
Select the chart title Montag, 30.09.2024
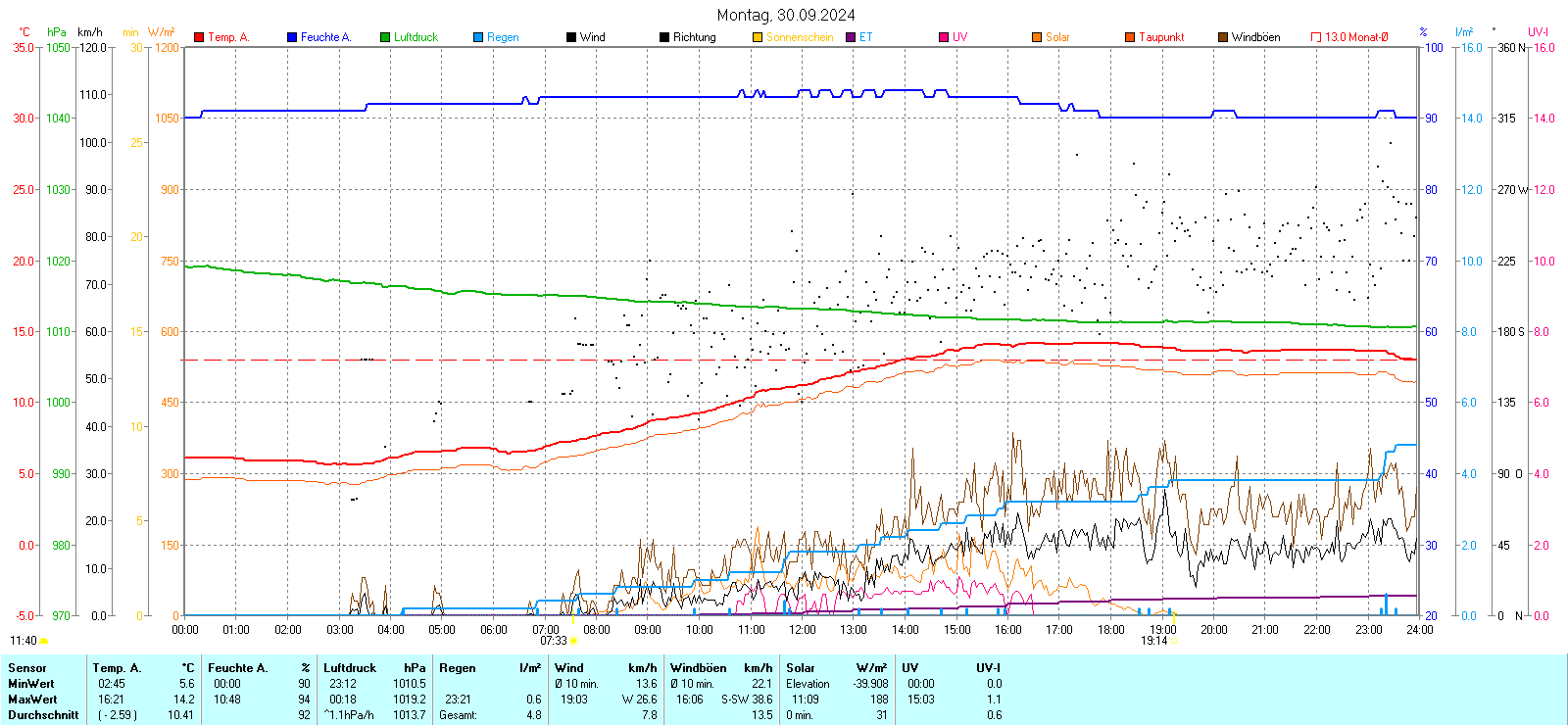coord(785,15)
